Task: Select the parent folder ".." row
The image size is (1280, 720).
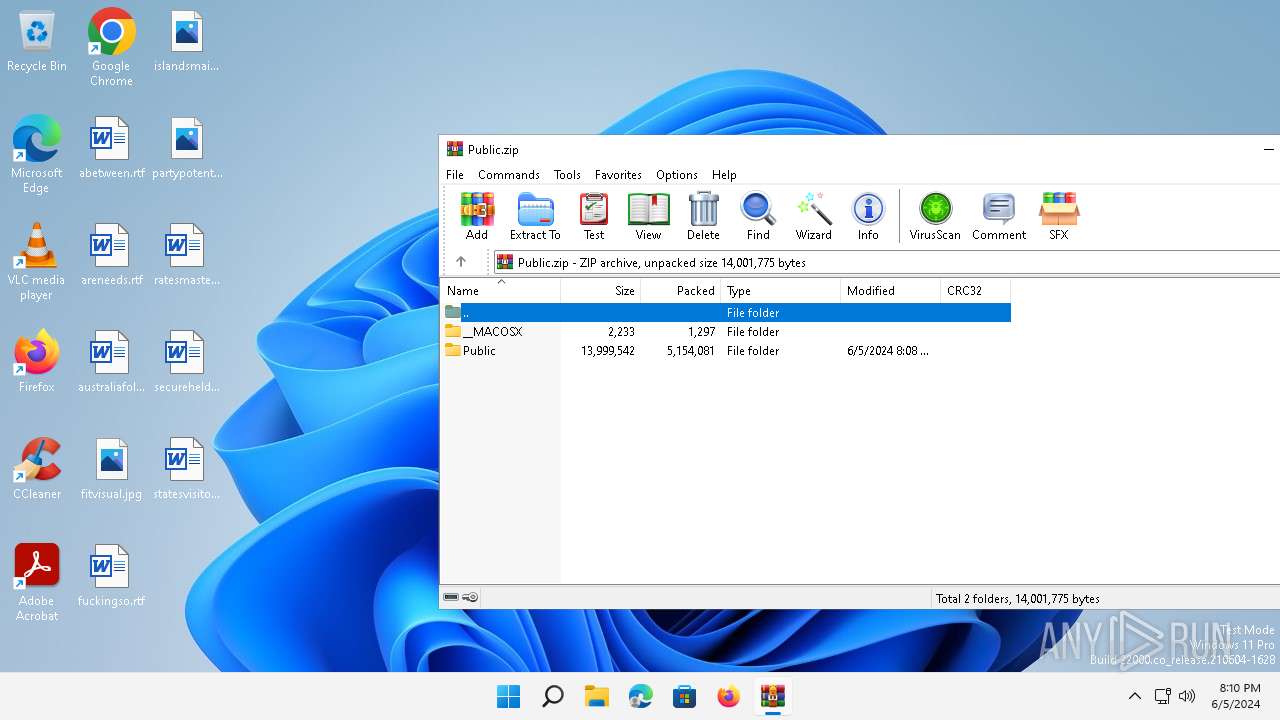Action: (x=726, y=312)
